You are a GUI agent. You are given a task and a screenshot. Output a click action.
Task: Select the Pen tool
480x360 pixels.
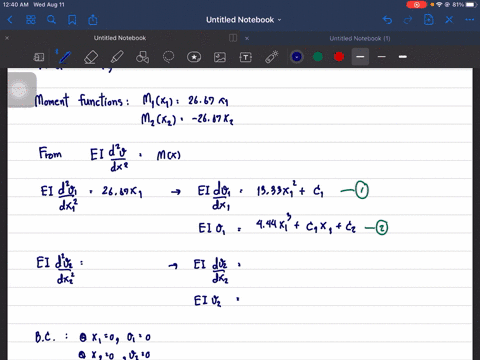coord(65,57)
